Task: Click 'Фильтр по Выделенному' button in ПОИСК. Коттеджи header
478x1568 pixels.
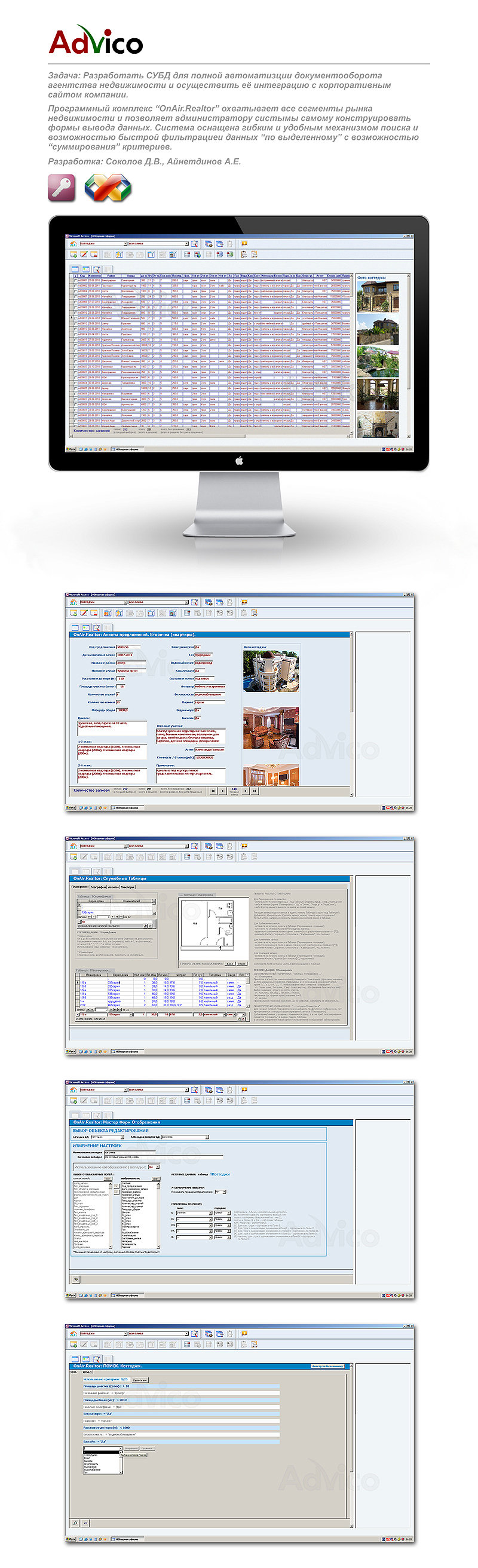Action: tap(327, 1366)
